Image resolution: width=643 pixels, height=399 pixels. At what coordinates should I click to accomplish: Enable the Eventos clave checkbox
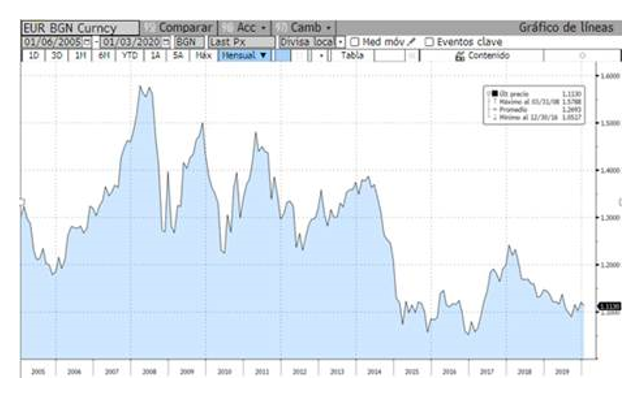click(x=429, y=42)
